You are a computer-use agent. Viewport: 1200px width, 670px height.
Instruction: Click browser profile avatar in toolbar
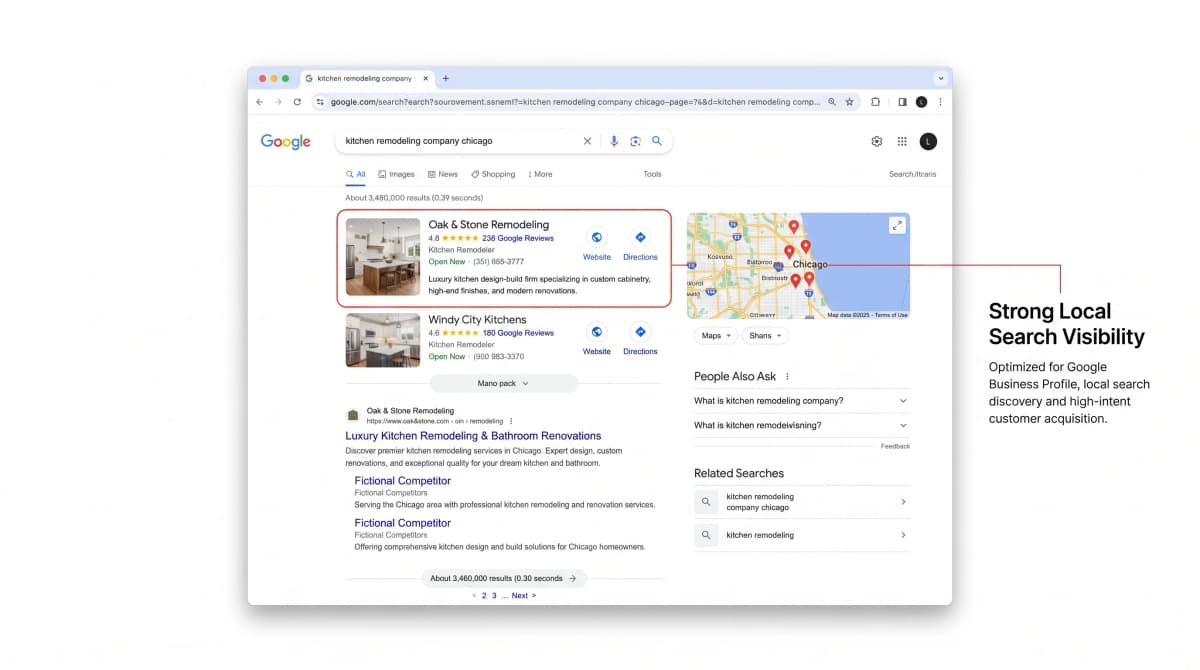click(x=921, y=102)
